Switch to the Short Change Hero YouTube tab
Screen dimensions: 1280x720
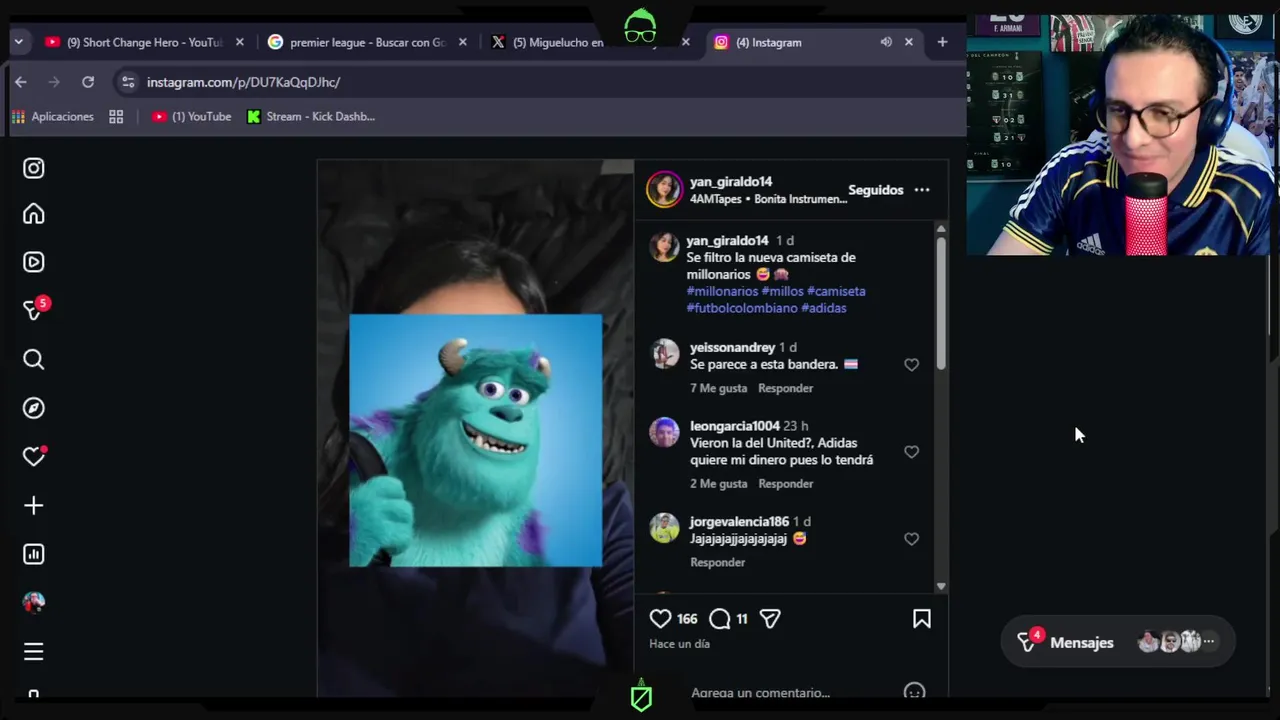(x=145, y=42)
